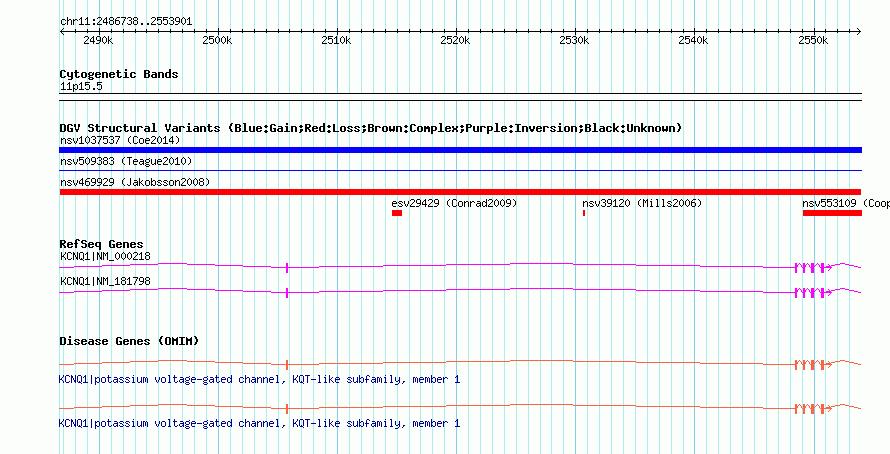Screen dimensions: 890x454
Task: Click the nsv1037537 (Coe2014) variant label
Action: 120,140
